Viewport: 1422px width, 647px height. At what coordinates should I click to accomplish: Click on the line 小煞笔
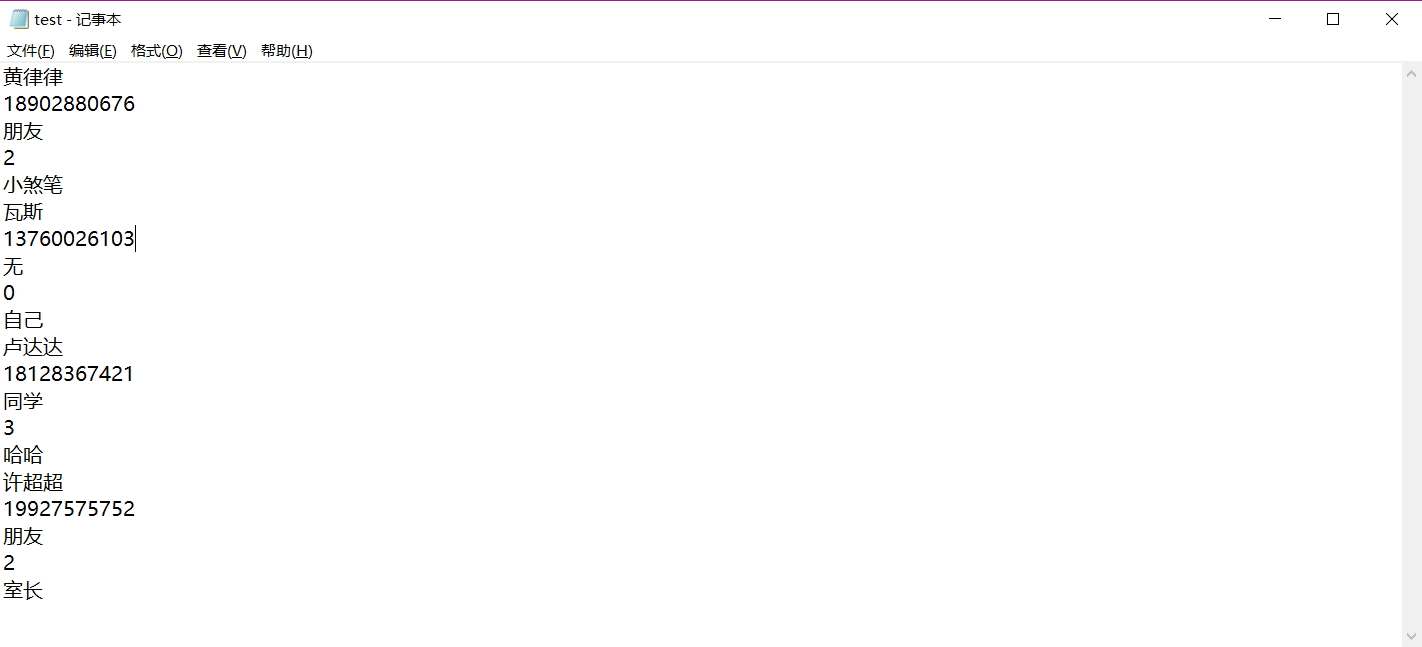click(33, 185)
